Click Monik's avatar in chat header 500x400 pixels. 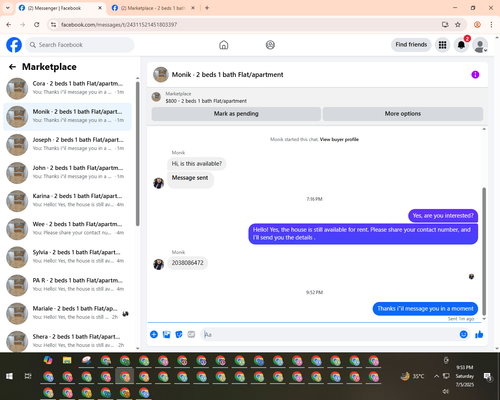[161, 75]
